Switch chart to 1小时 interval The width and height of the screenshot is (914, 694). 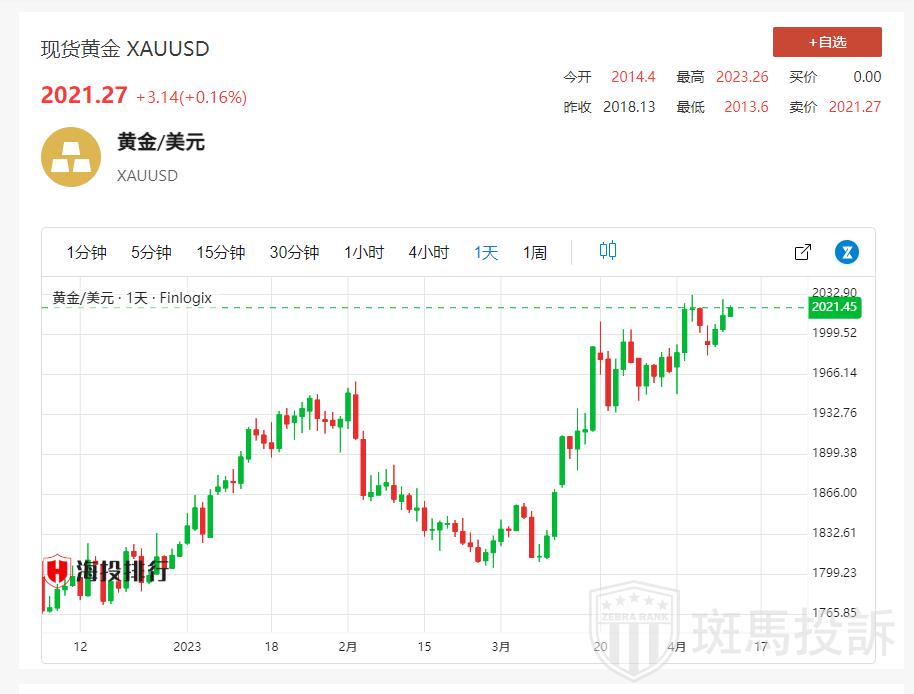[x=364, y=252]
